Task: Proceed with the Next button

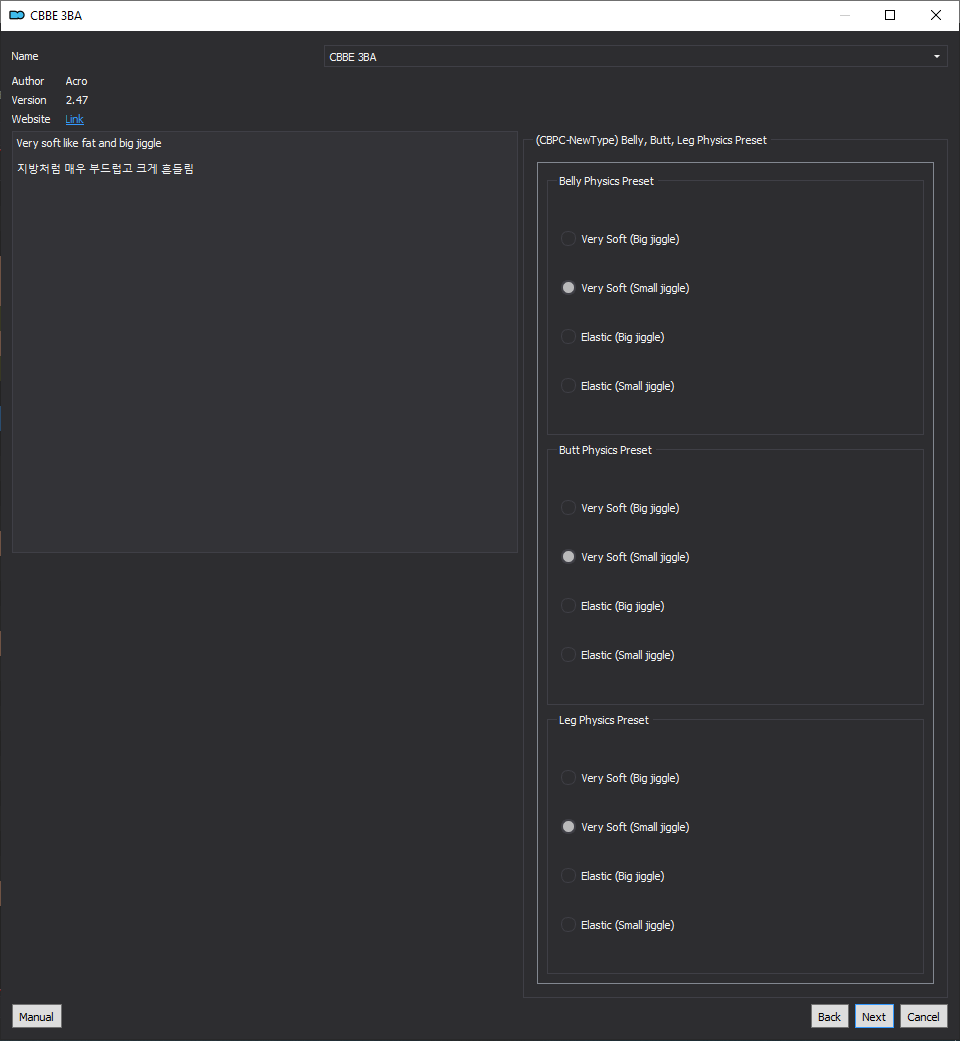Action: pyautogui.click(x=874, y=1016)
